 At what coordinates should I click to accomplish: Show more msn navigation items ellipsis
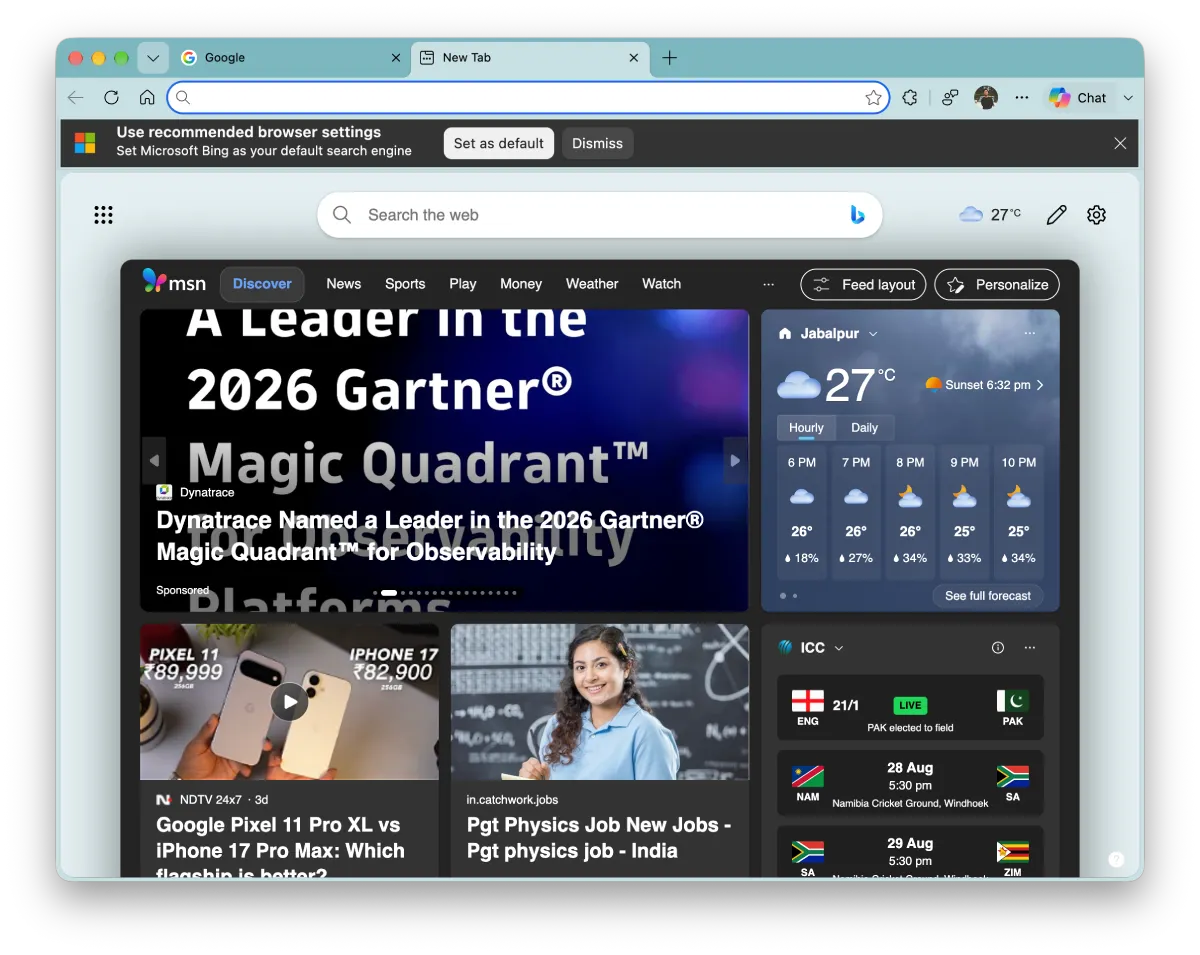coord(768,284)
